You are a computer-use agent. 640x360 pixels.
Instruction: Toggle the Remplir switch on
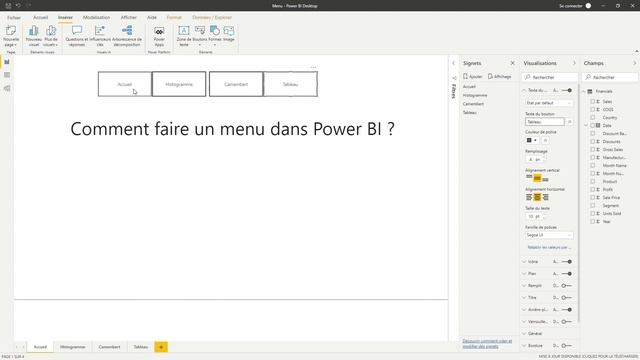pos(567,286)
